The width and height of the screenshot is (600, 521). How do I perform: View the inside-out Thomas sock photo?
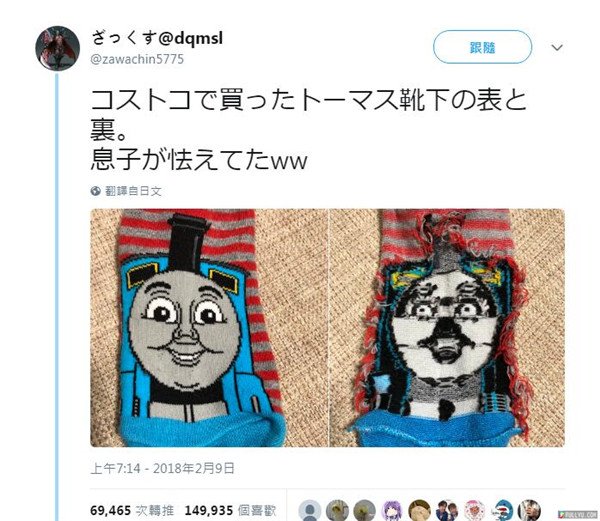point(447,328)
